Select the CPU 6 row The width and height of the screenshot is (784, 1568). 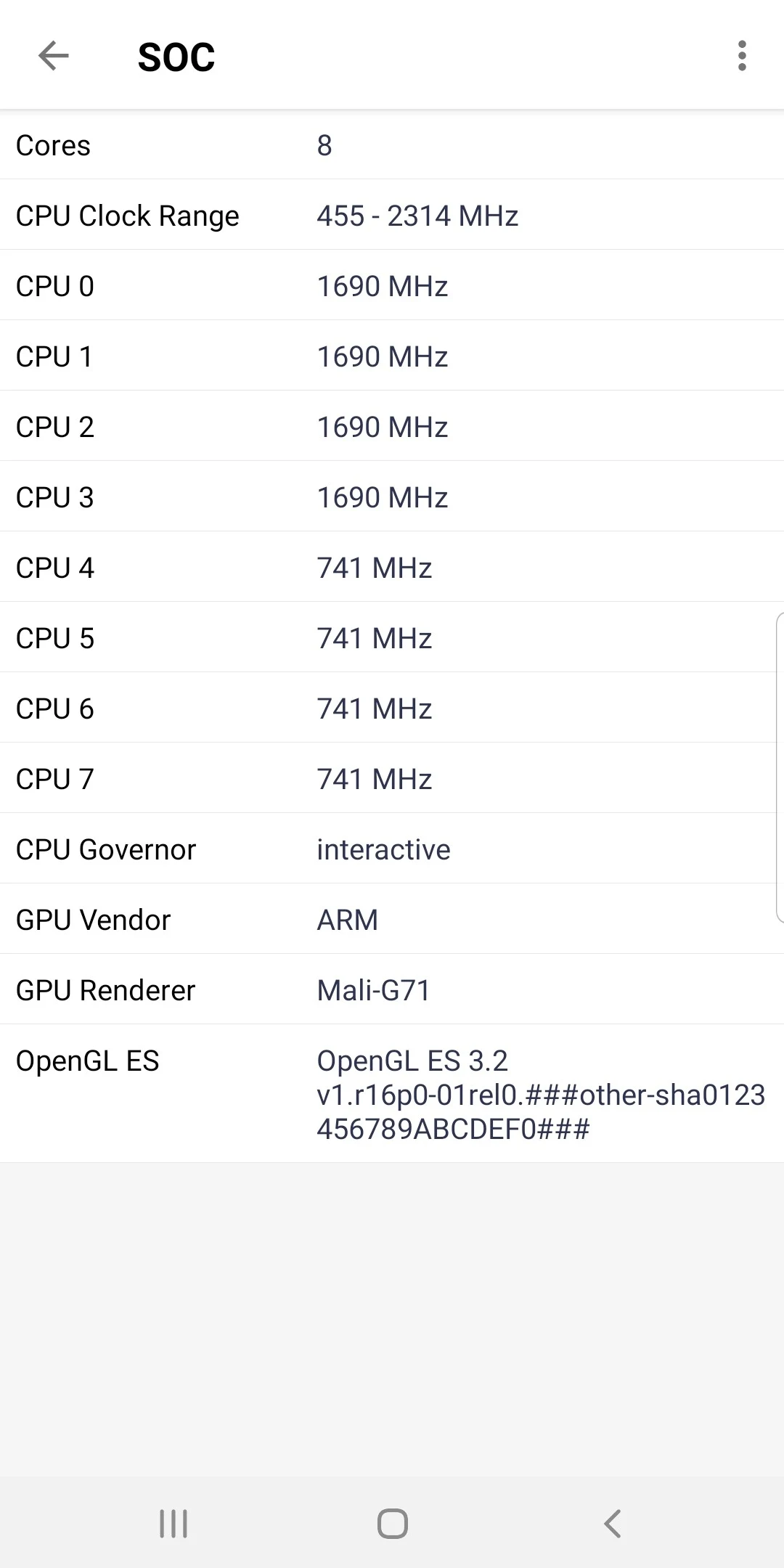392,709
